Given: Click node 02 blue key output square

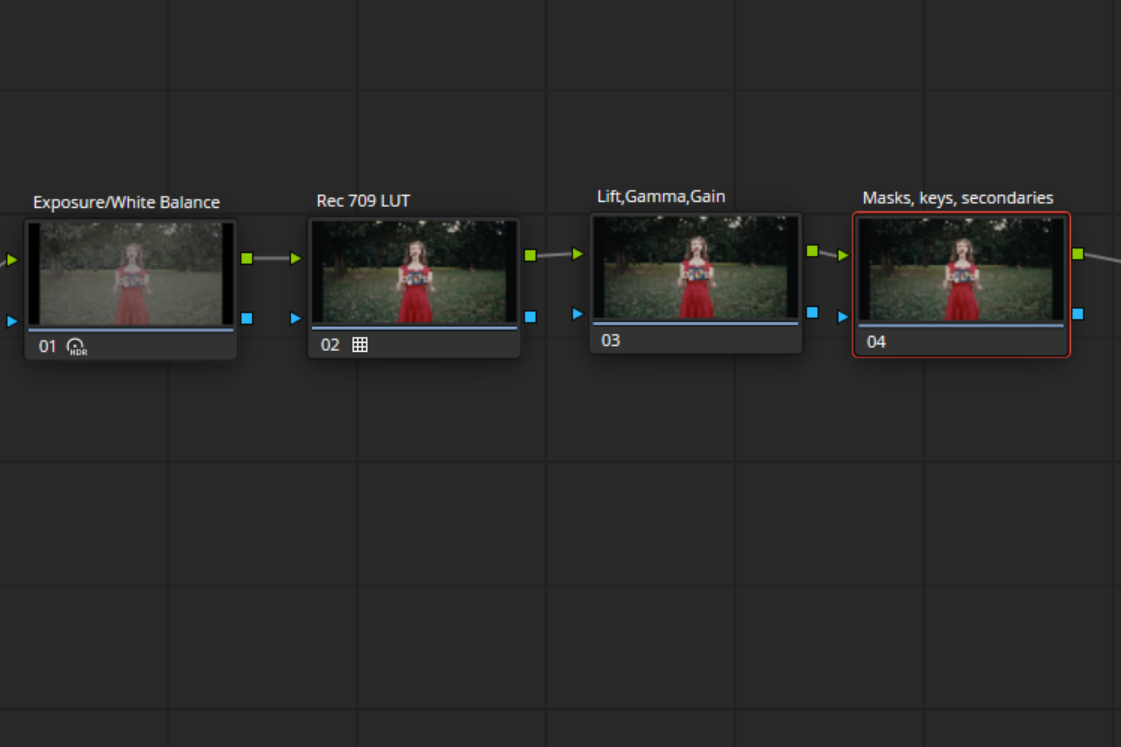Looking at the screenshot, I should click(530, 317).
